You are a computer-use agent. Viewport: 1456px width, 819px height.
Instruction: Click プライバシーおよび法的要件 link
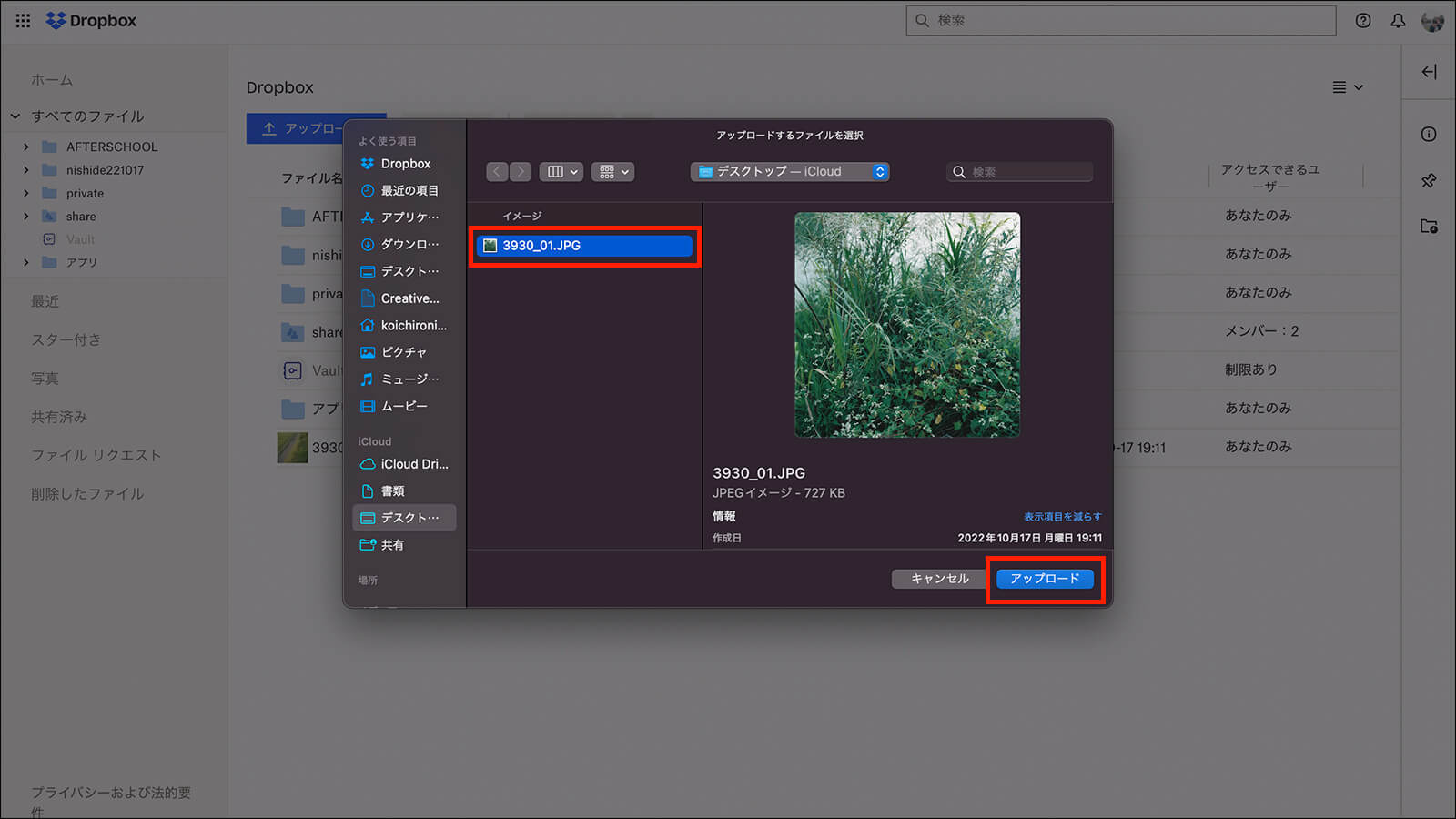click(111, 801)
